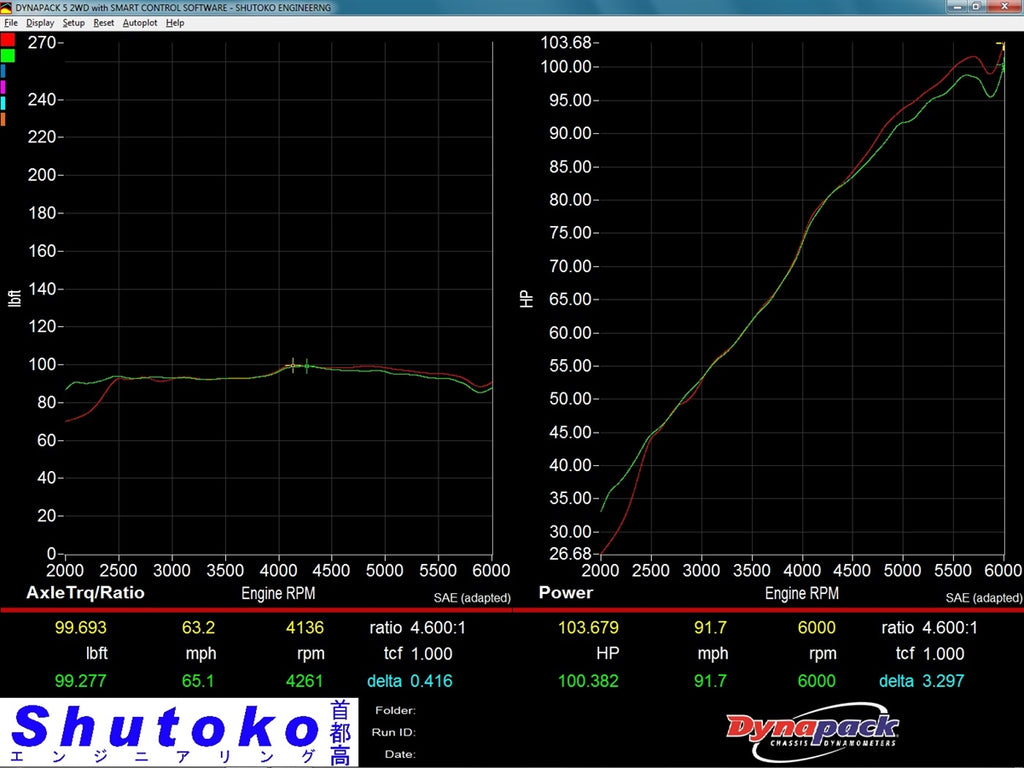The image size is (1024, 768).
Task: Open the Setup menu
Action: tap(73, 23)
